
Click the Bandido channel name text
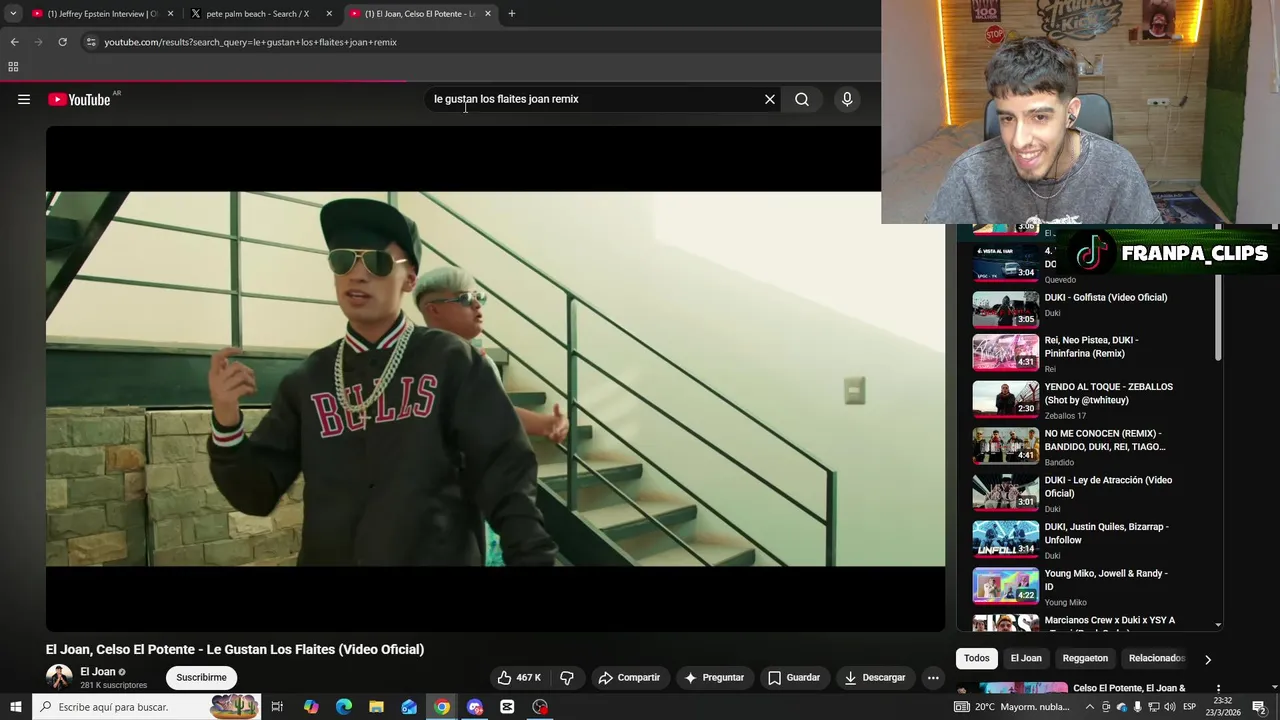(1059, 462)
